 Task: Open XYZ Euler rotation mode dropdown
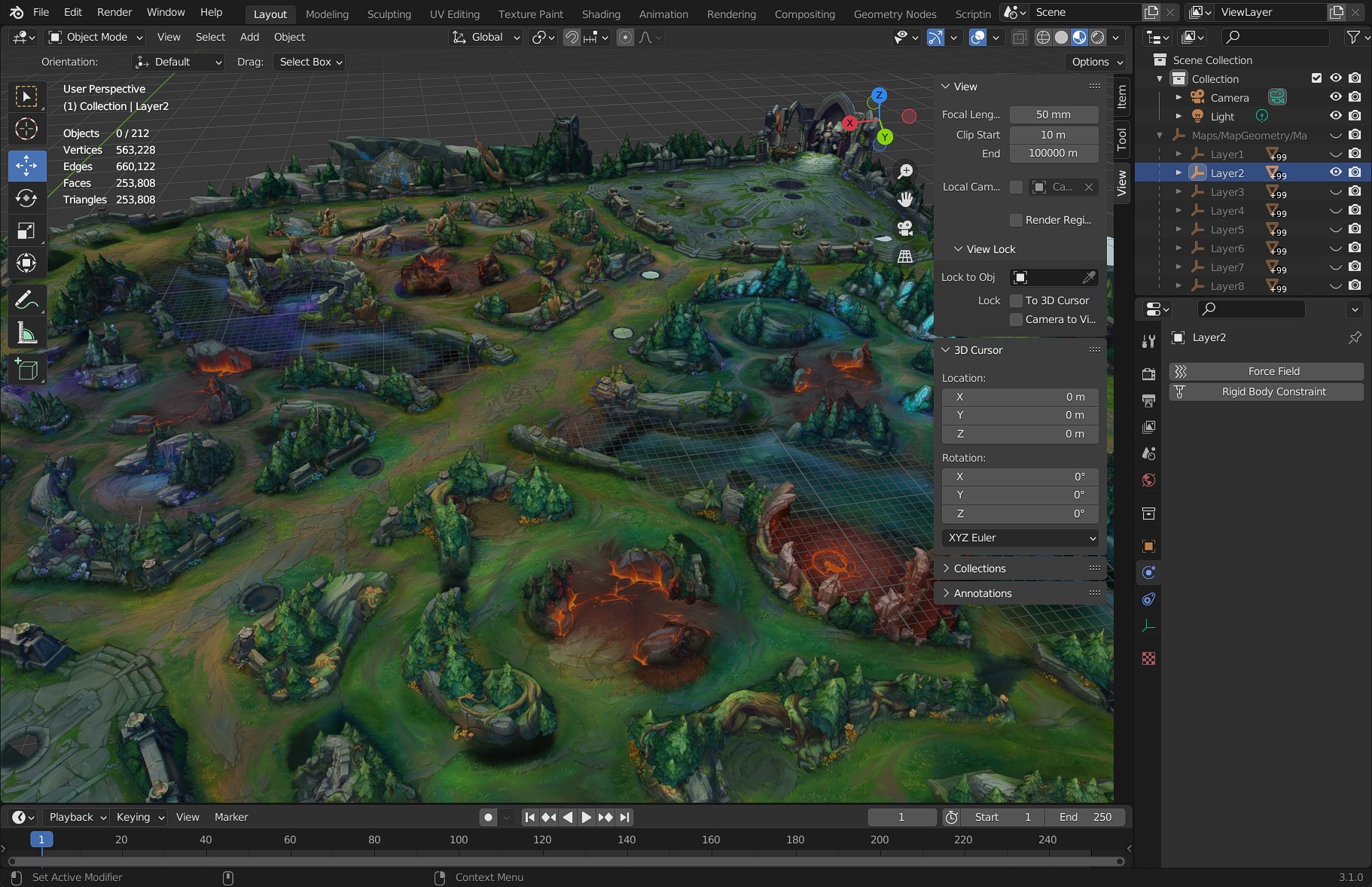click(1020, 538)
